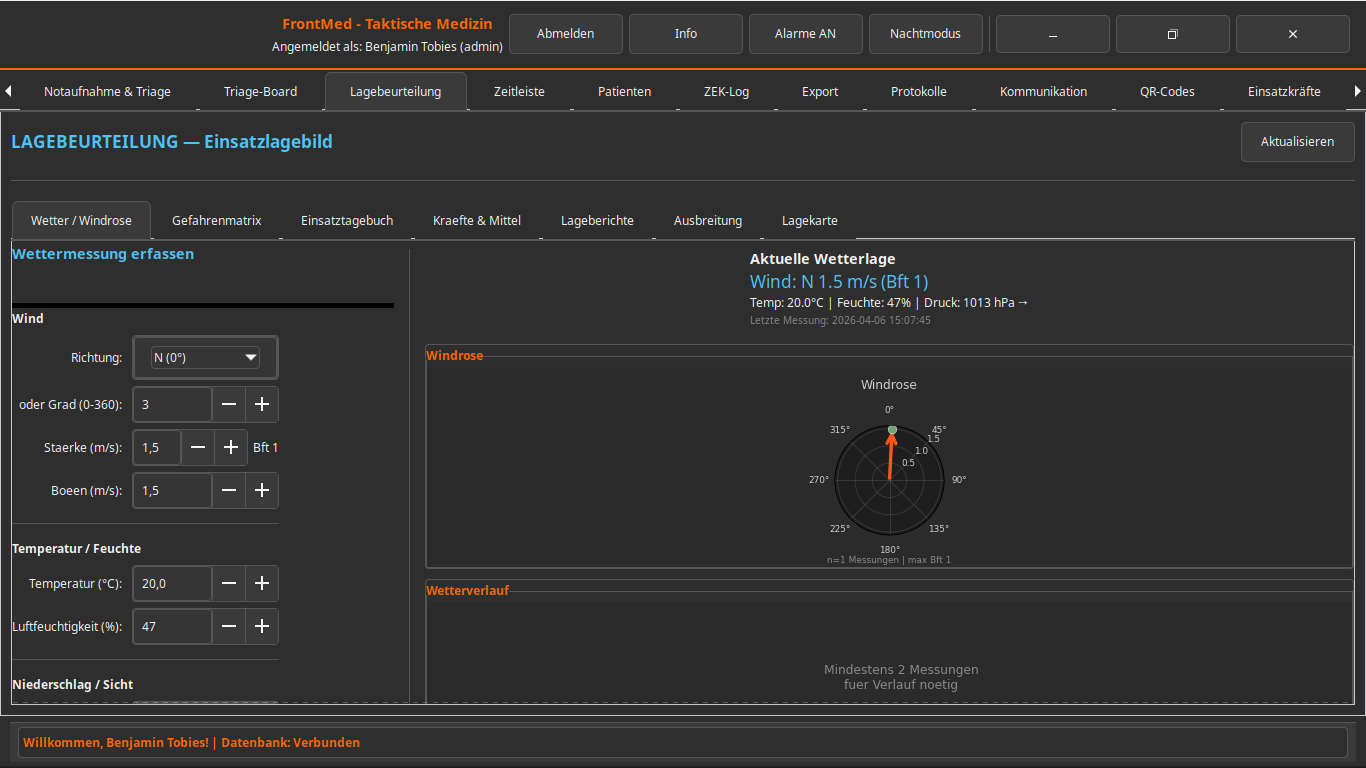Click the Temperatur input field
The height and width of the screenshot is (768, 1366).
coord(172,584)
